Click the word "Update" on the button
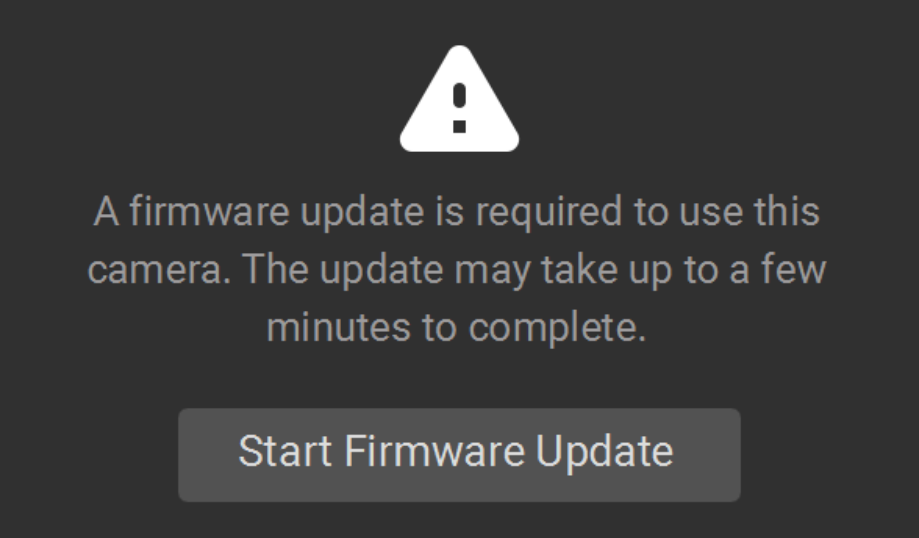This screenshot has width=919, height=538. (x=604, y=452)
